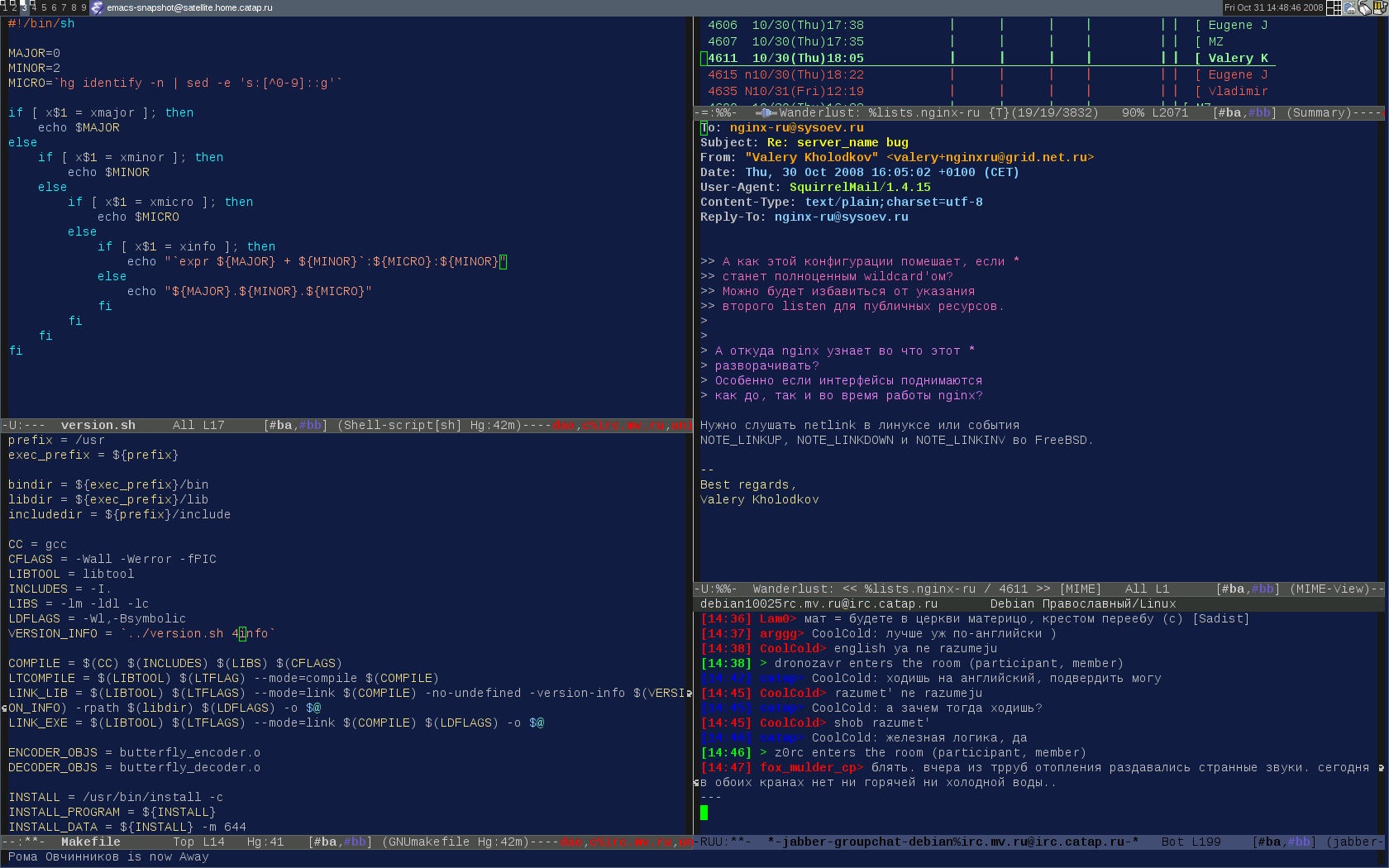This screenshot has height=868, width=1389.
Task: Switch to workspace tag 9
Action: coord(84,7)
